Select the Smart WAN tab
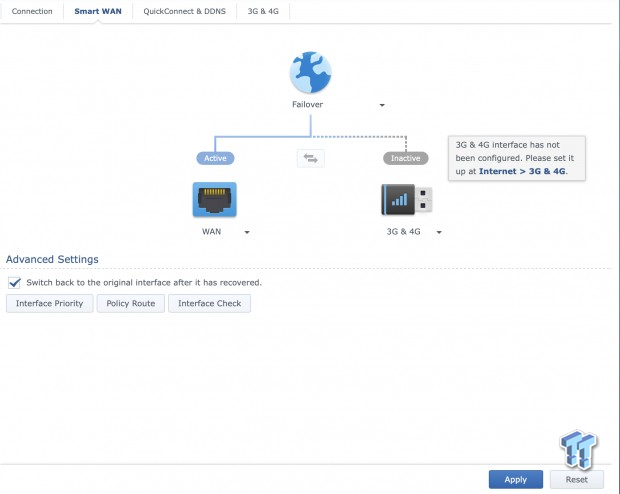 tap(98, 11)
